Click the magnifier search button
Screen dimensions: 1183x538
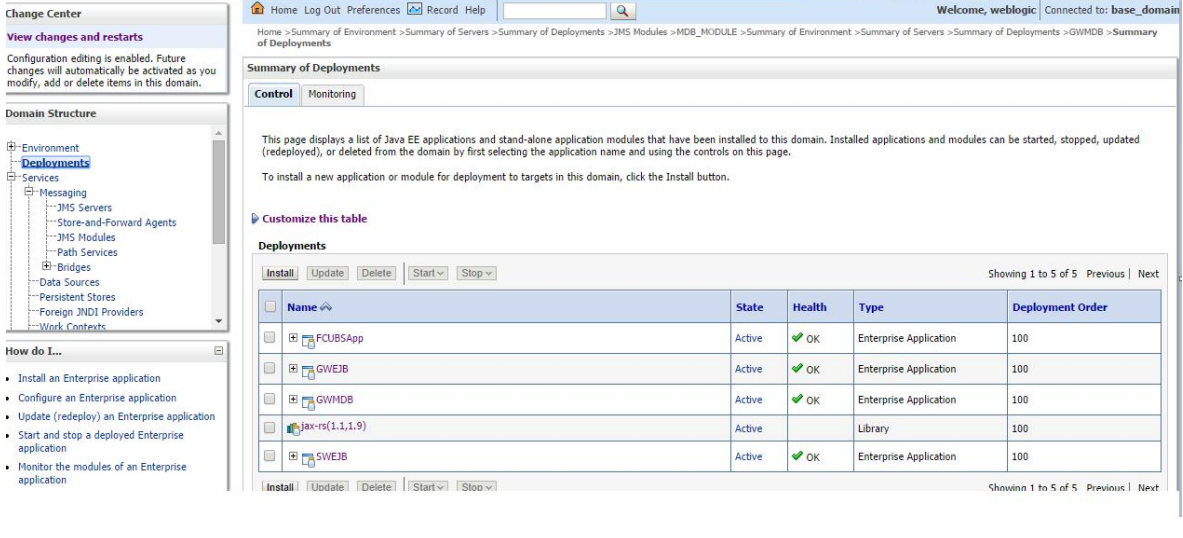tap(622, 11)
